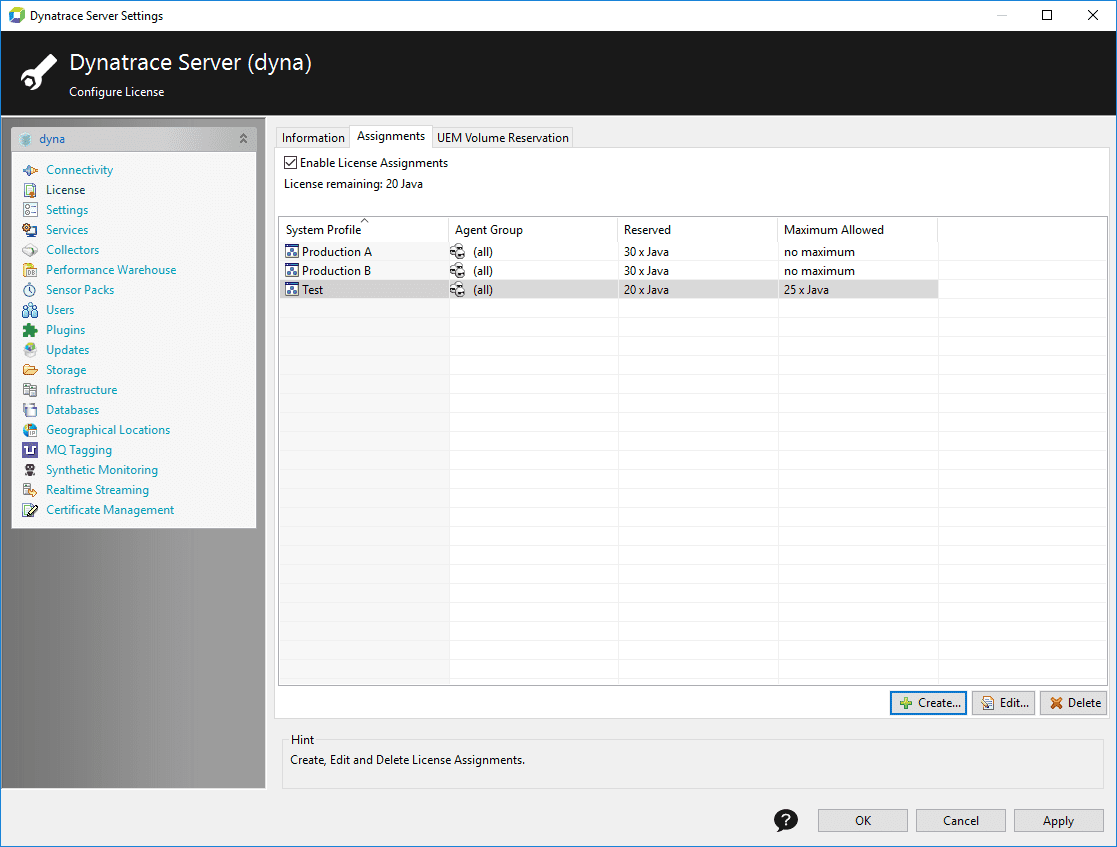Click the dyna server name in sidebar

(52, 139)
